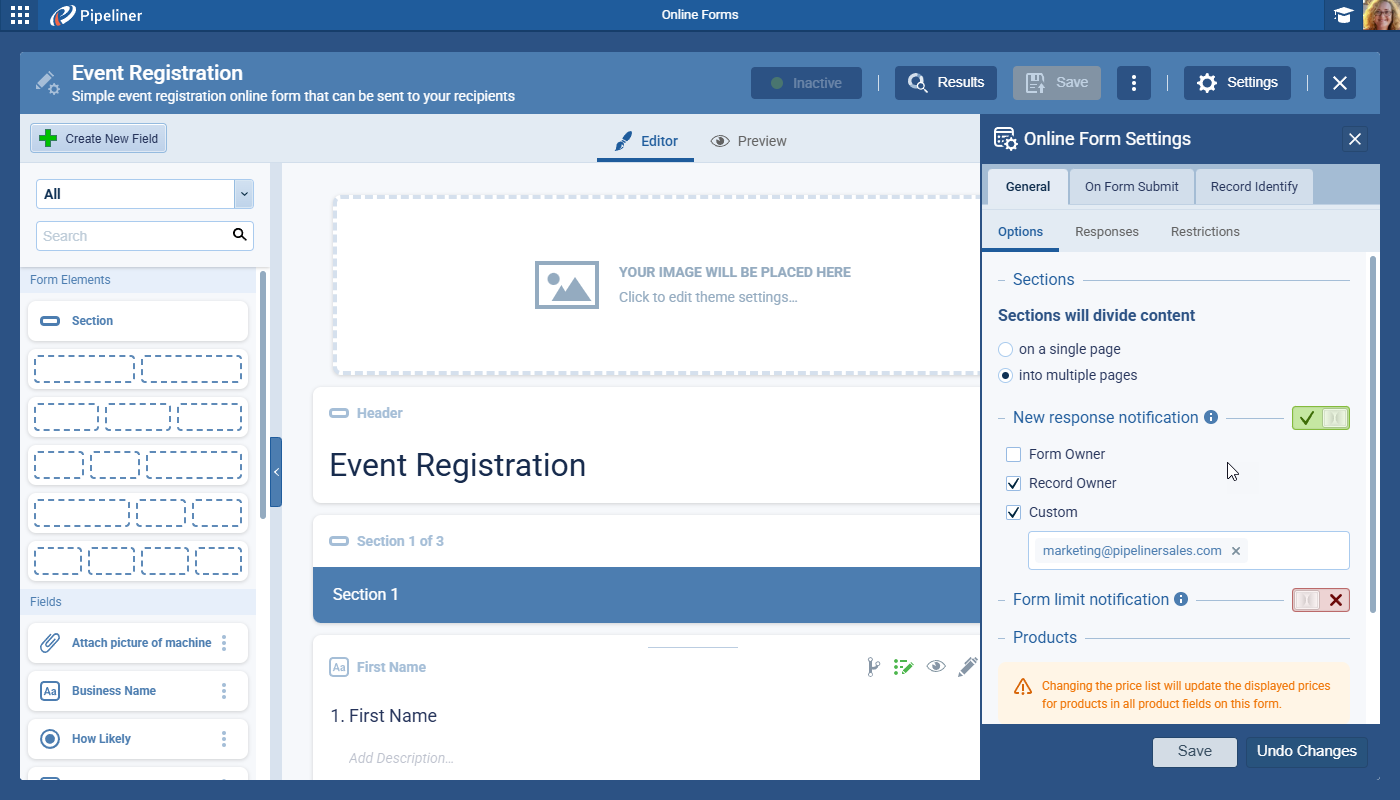This screenshot has height=800, width=1400.
Task: Open the branching logic icon on First Name
Action: (873, 667)
